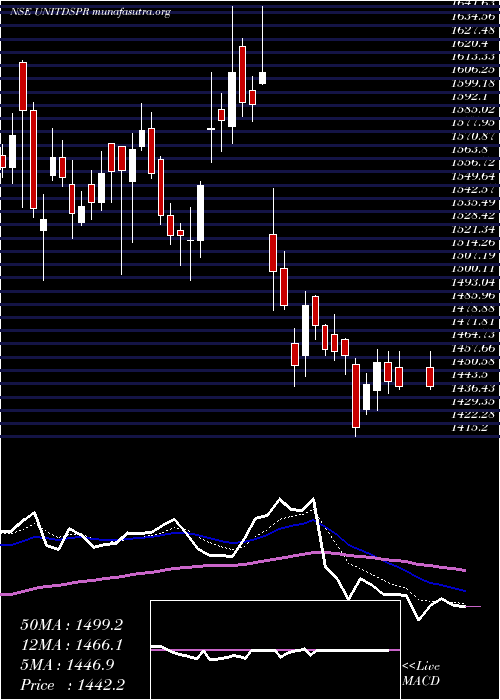Click the 1570.87 price axis label
The width and height of the screenshot is (500, 700).
click(x=474, y=136)
